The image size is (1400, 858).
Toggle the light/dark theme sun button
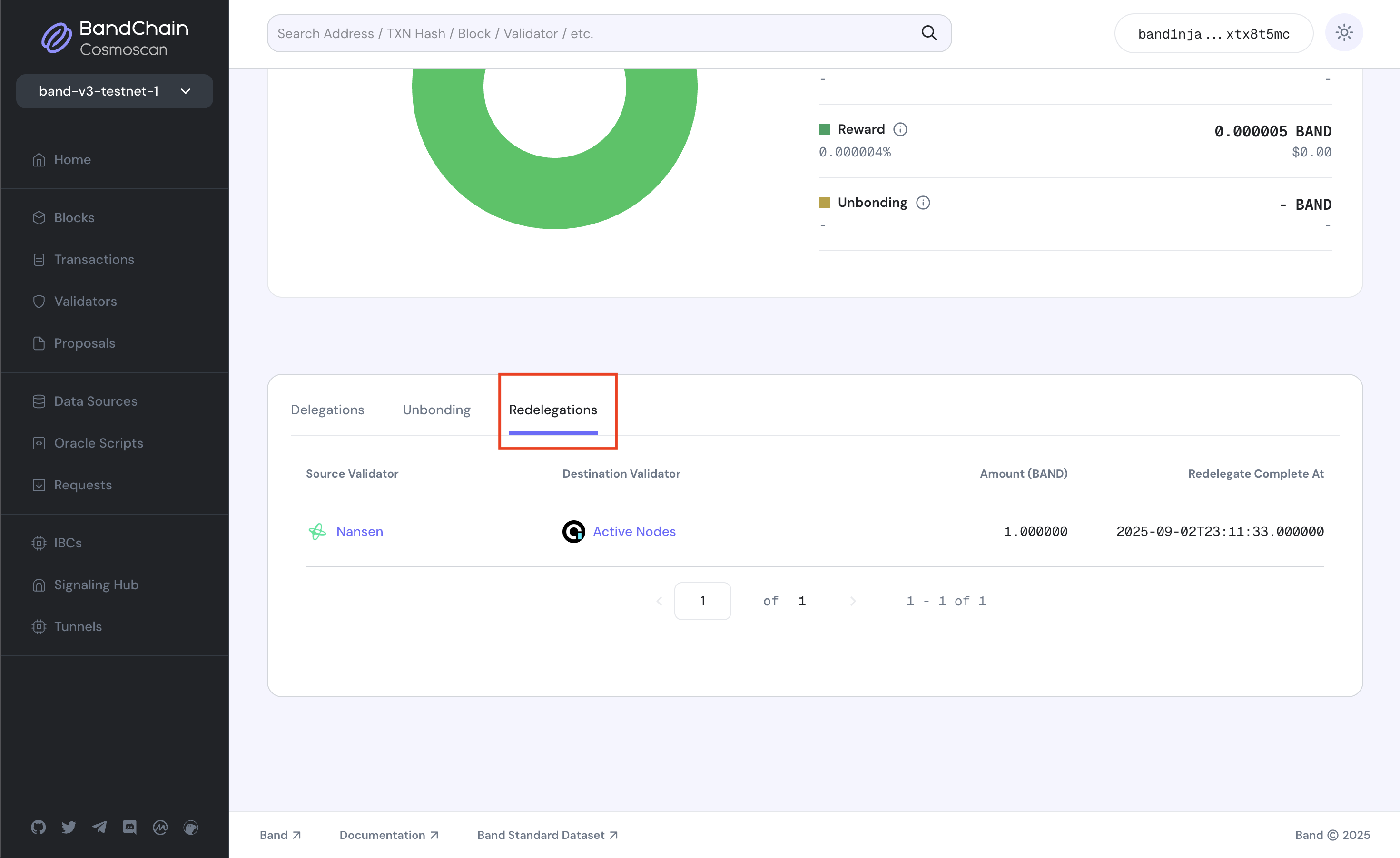click(1343, 33)
